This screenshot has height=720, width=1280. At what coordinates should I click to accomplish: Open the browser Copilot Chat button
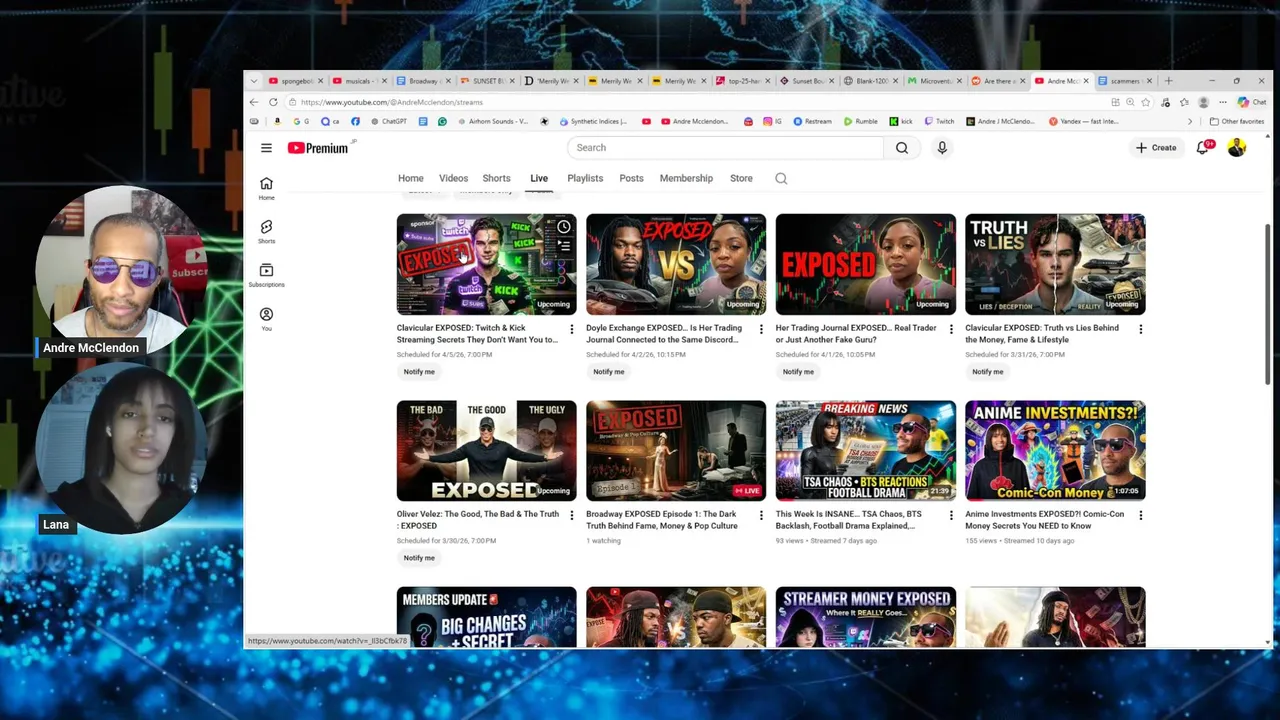click(x=1252, y=102)
